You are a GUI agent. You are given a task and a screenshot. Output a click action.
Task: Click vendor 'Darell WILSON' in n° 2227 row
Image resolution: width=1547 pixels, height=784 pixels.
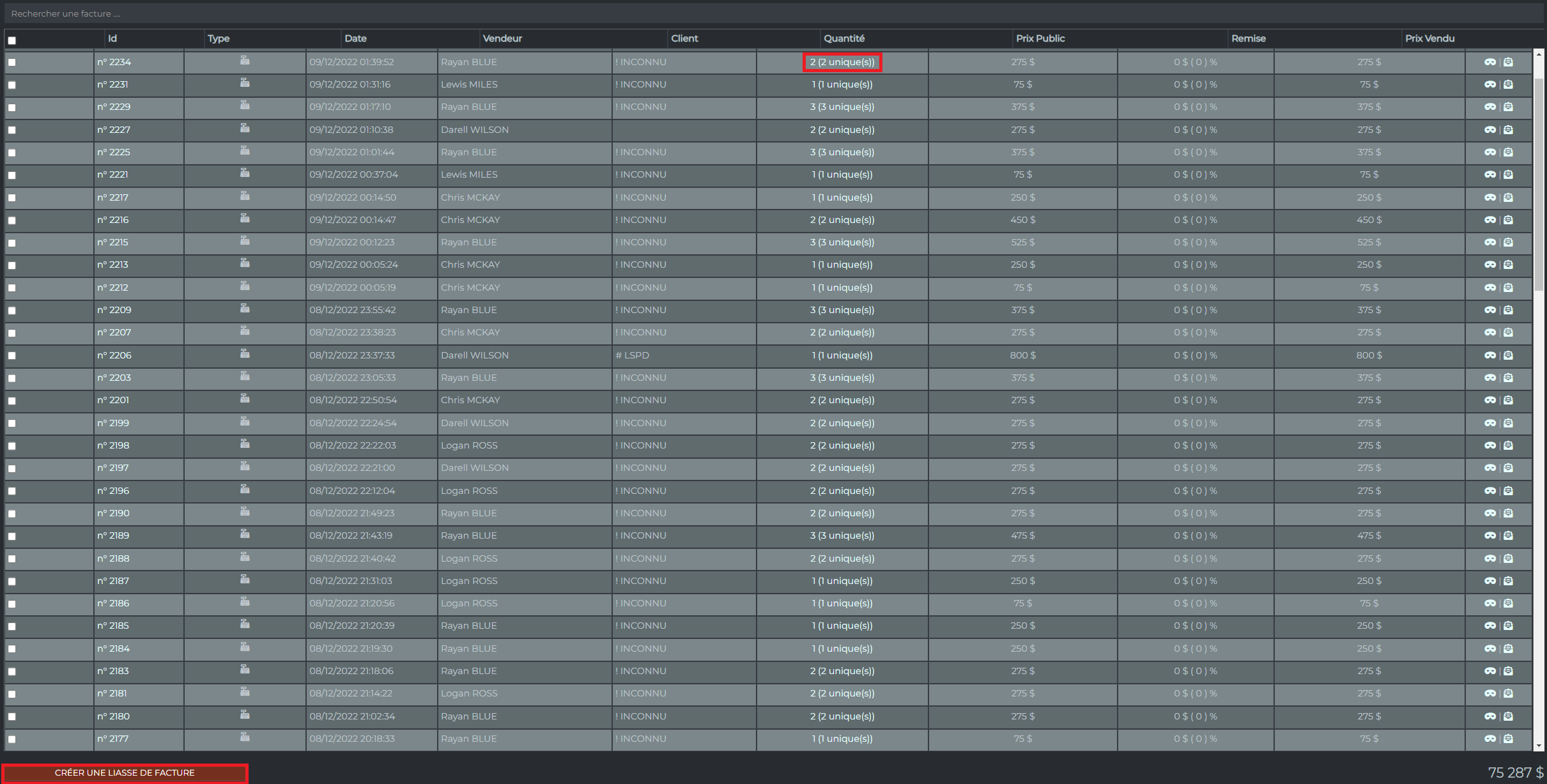(x=475, y=130)
